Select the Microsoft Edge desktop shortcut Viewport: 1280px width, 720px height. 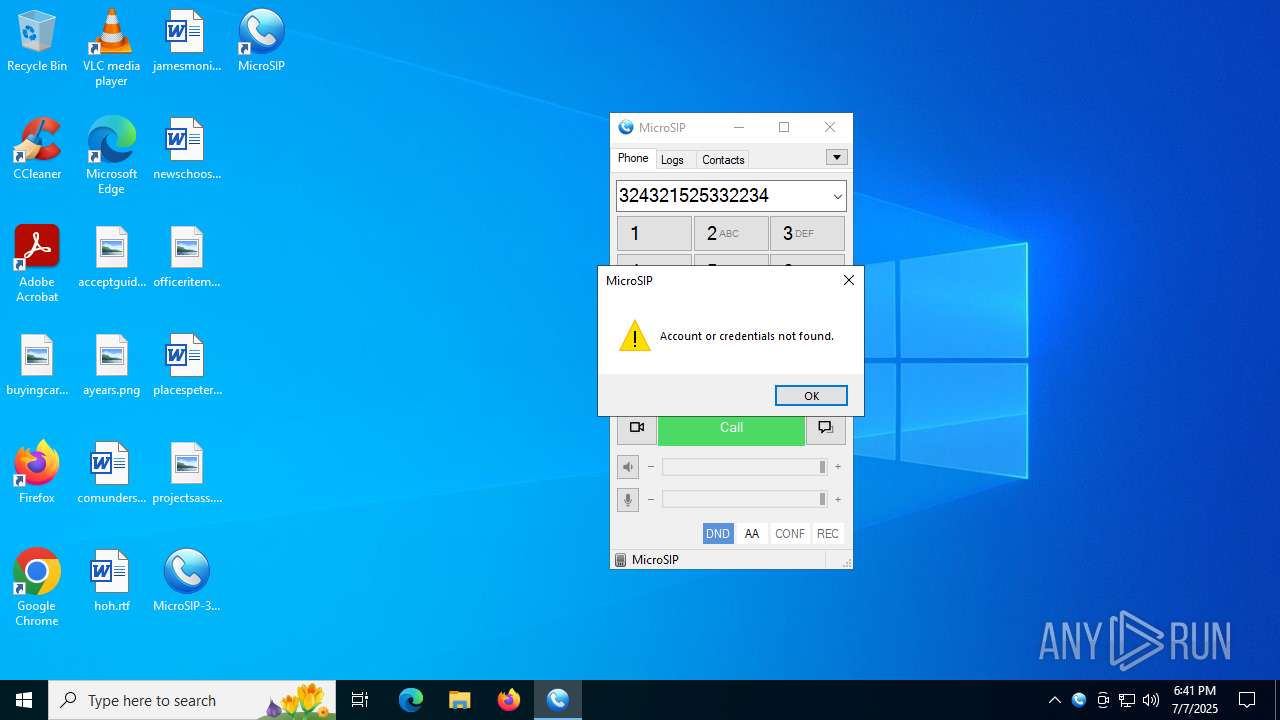(111, 156)
